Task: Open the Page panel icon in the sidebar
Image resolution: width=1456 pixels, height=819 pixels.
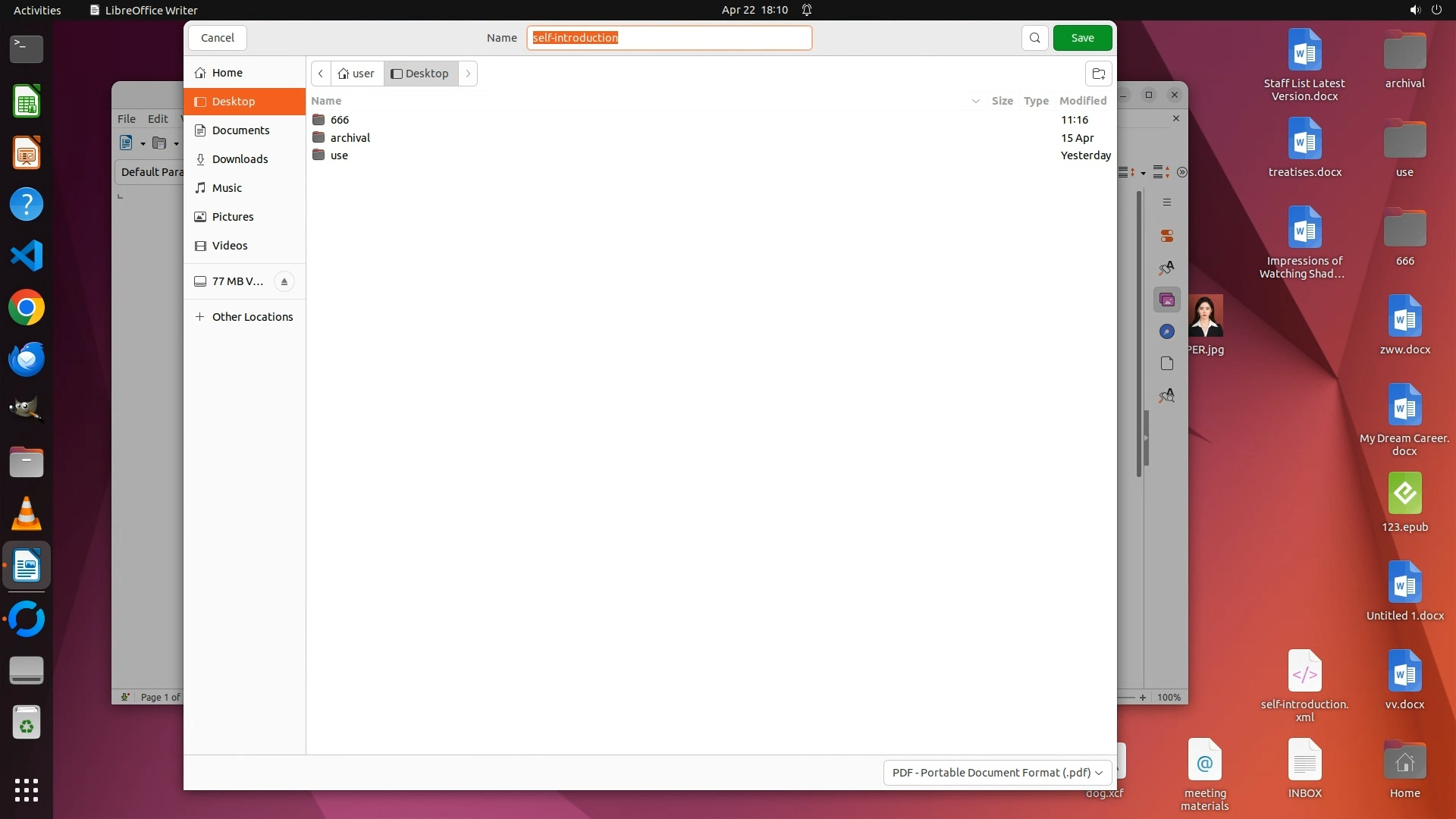Action: (1167, 363)
